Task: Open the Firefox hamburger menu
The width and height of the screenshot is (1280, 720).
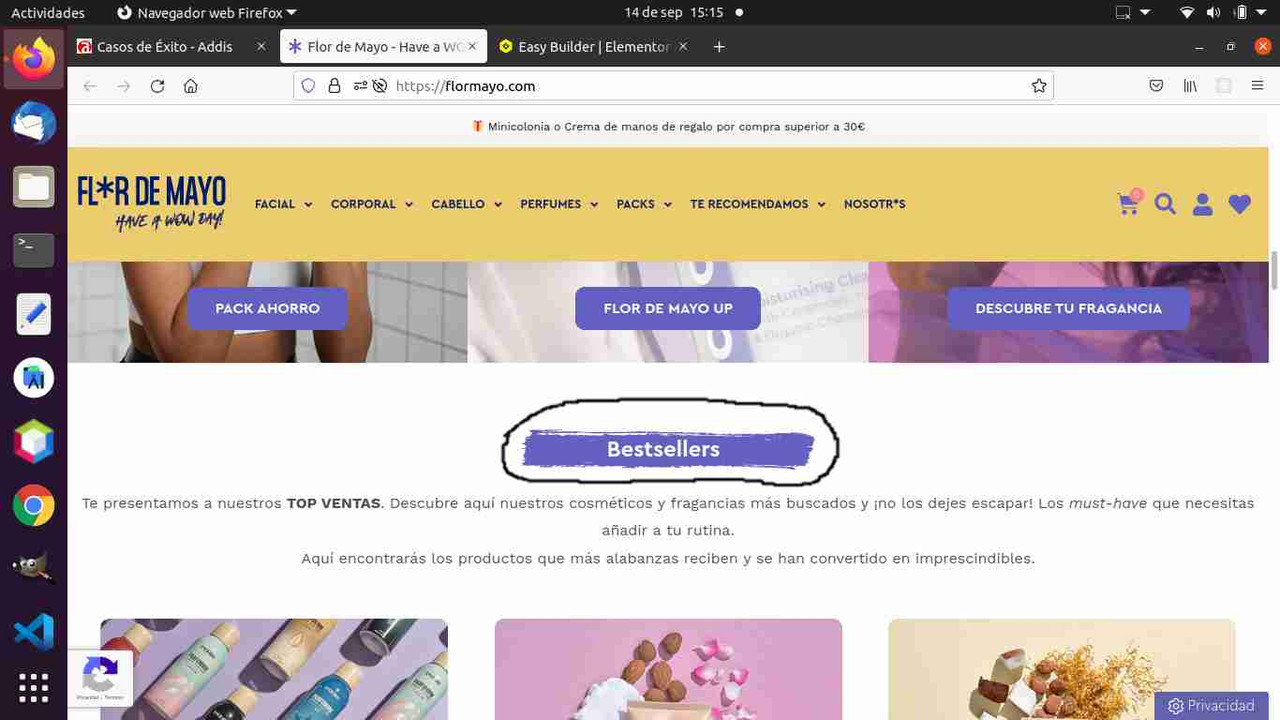Action: pyautogui.click(x=1257, y=86)
